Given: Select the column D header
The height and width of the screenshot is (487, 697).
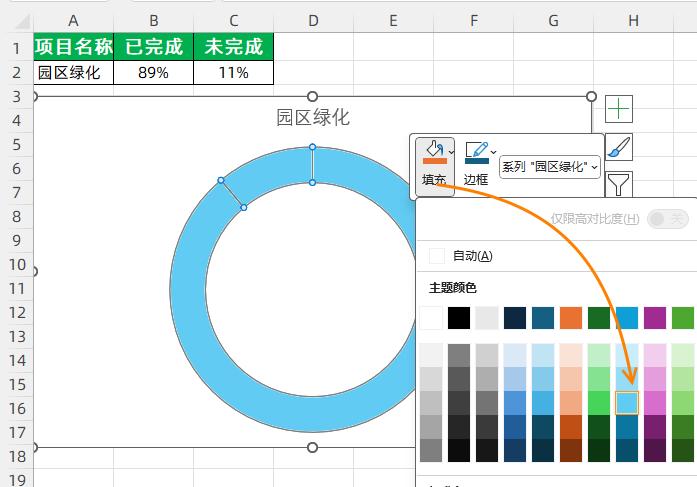Looking at the screenshot, I should [x=313, y=20].
